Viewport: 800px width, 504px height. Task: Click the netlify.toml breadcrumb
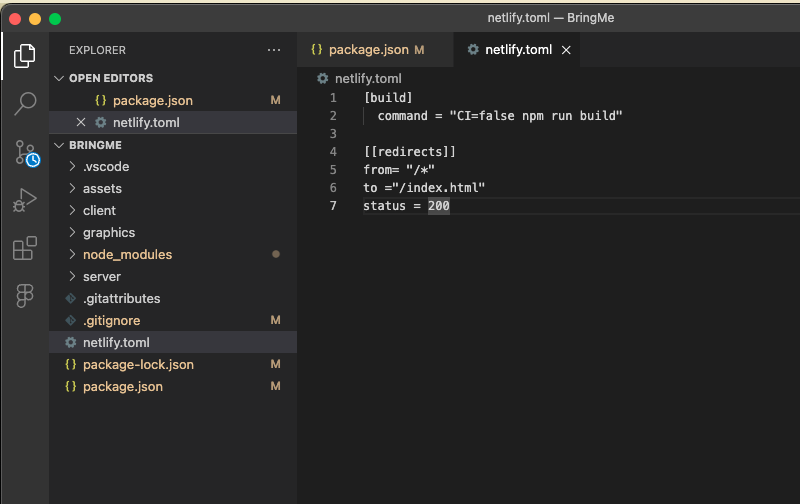367,78
